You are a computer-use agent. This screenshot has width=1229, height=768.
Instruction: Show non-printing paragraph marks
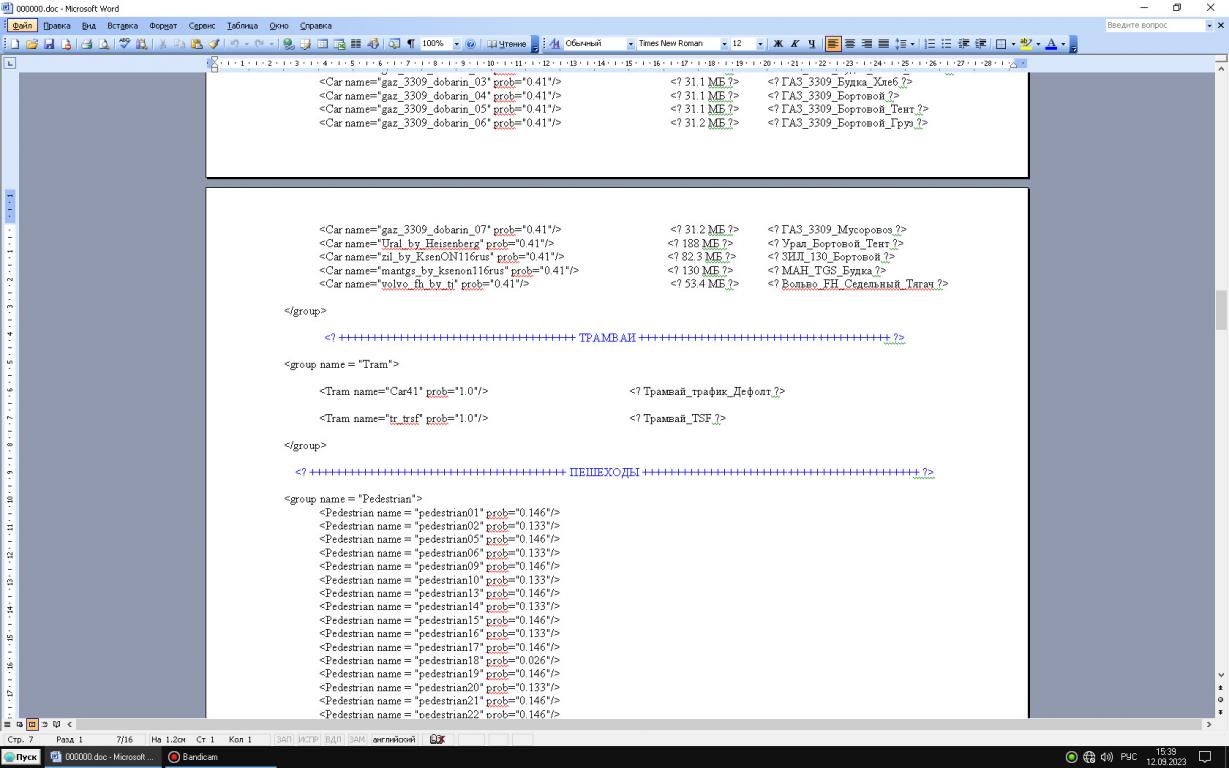click(x=409, y=44)
